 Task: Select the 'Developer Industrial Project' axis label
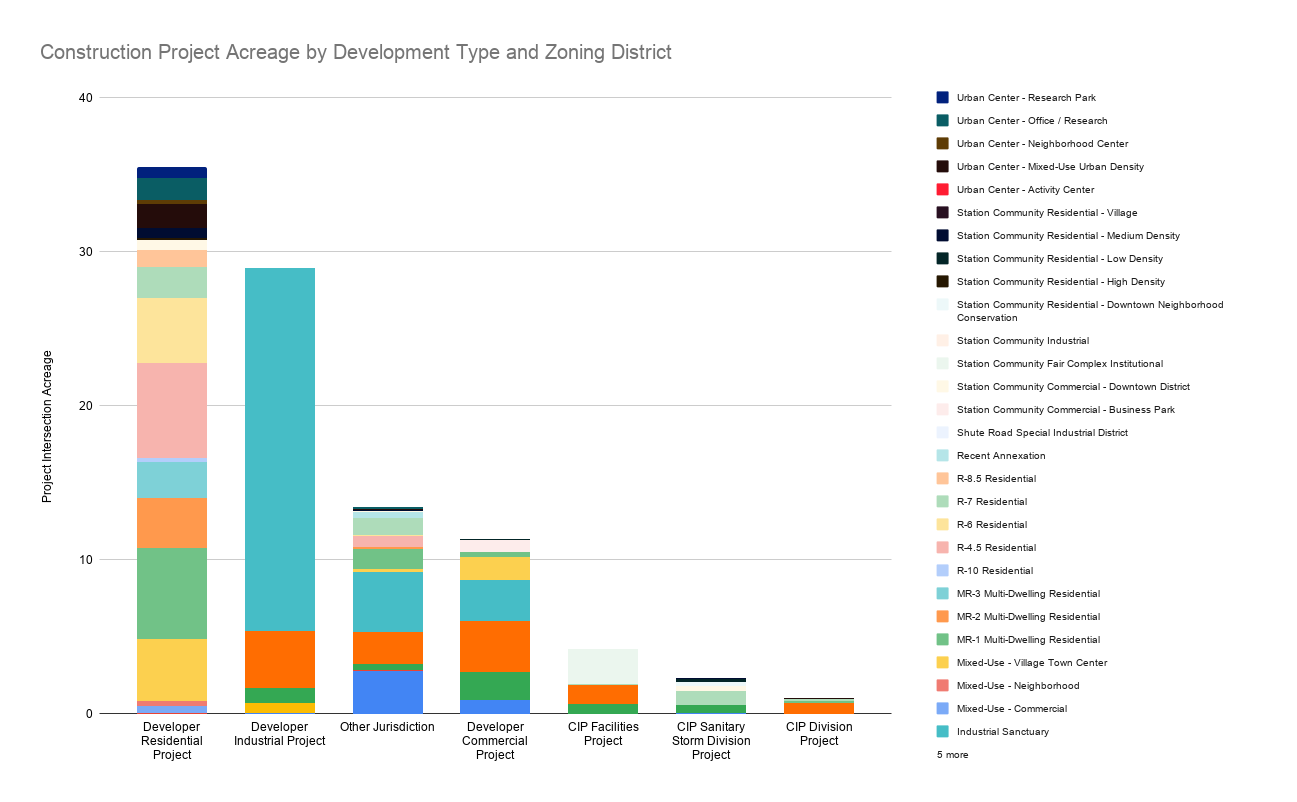click(x=280, y=734)
